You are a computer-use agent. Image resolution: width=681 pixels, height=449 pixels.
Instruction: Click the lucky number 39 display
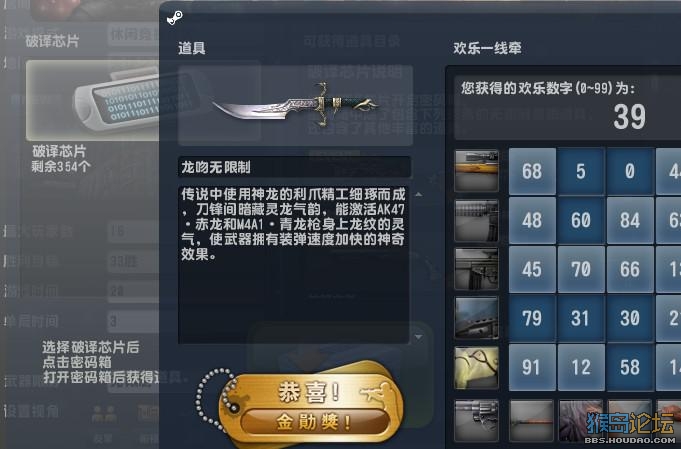tap(629, 117)
